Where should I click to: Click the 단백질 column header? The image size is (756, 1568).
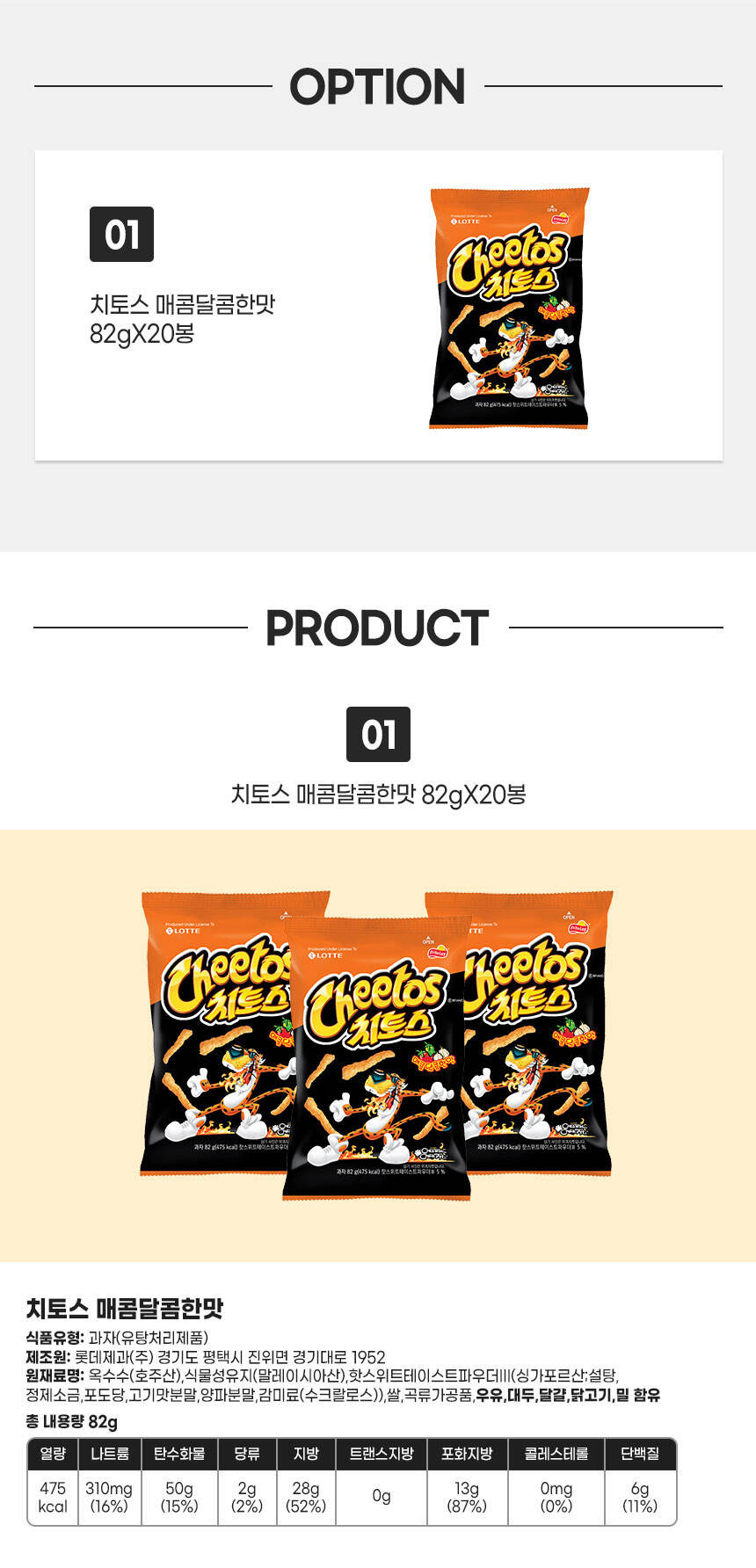(x=640, y=1454)
